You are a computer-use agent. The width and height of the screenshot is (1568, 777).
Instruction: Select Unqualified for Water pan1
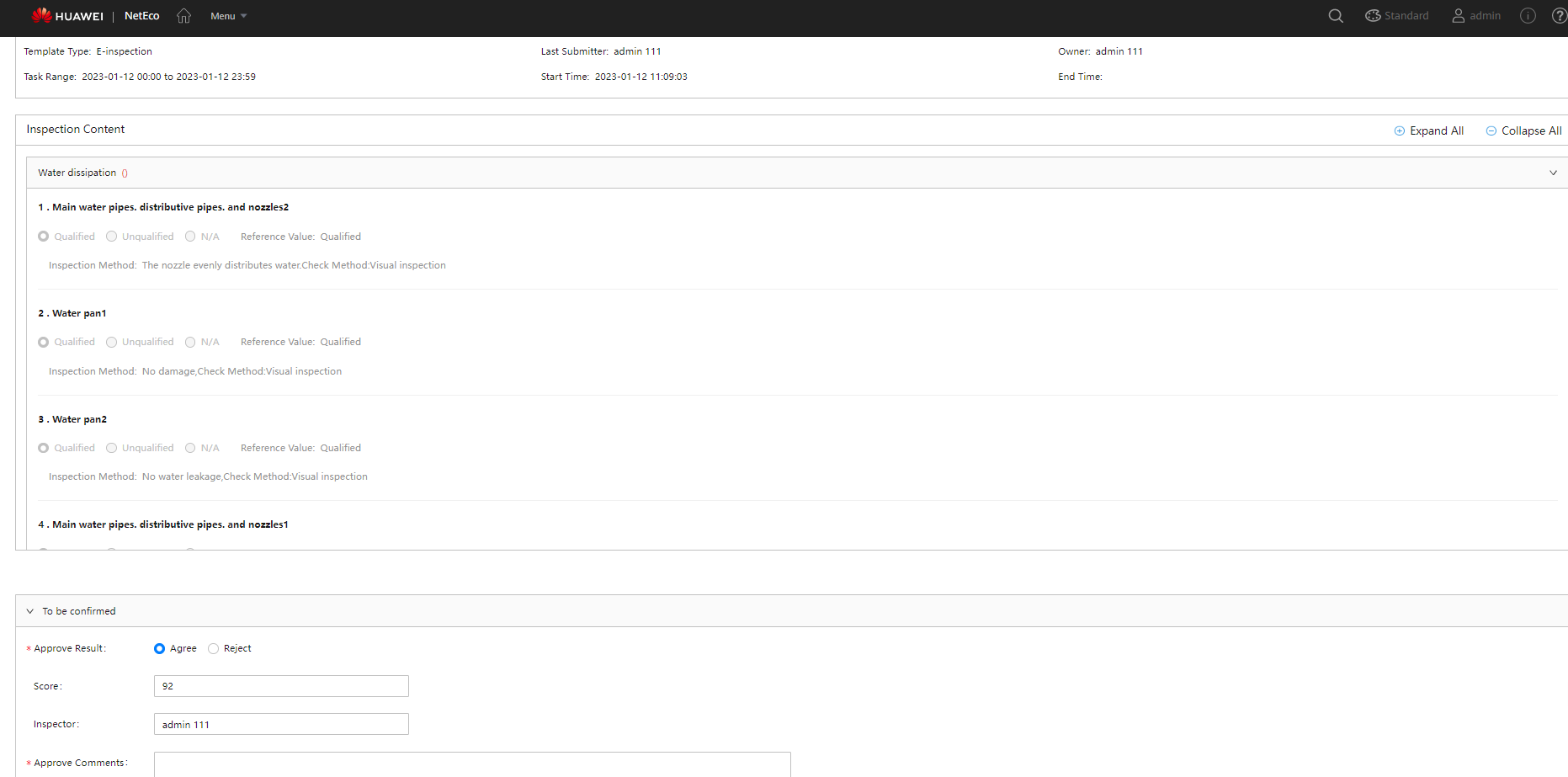(111, 343)
